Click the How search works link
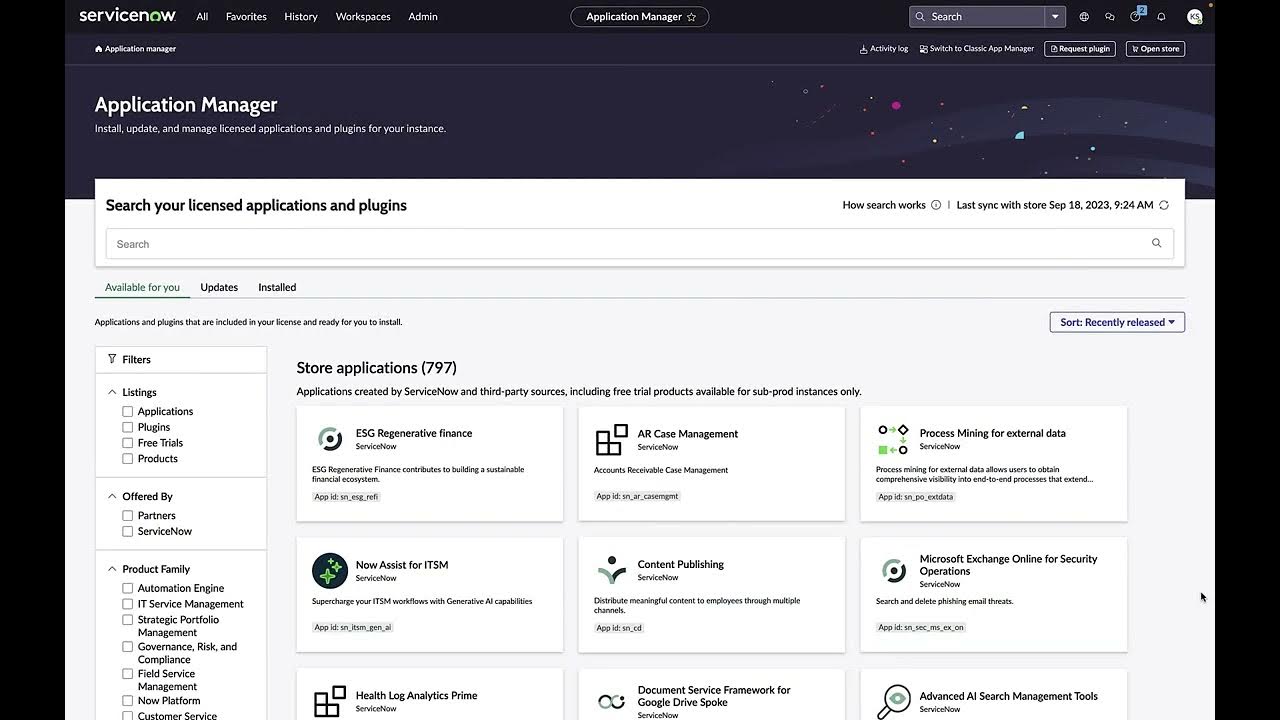This screenshot has width=1280, height=720. coord(884,205)
